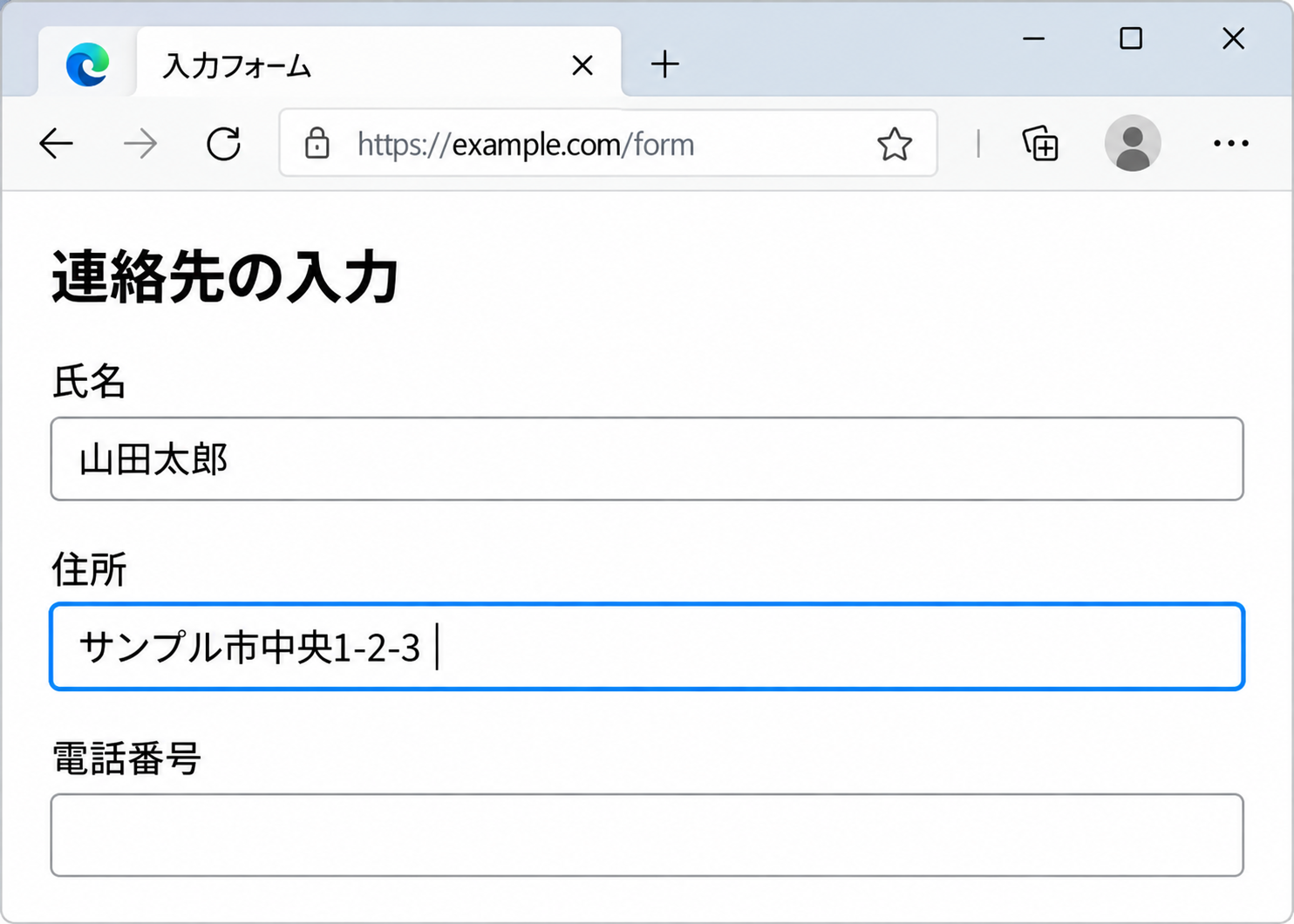
Task: Click the 氏名 label
Action: click(x=89, y=382)
